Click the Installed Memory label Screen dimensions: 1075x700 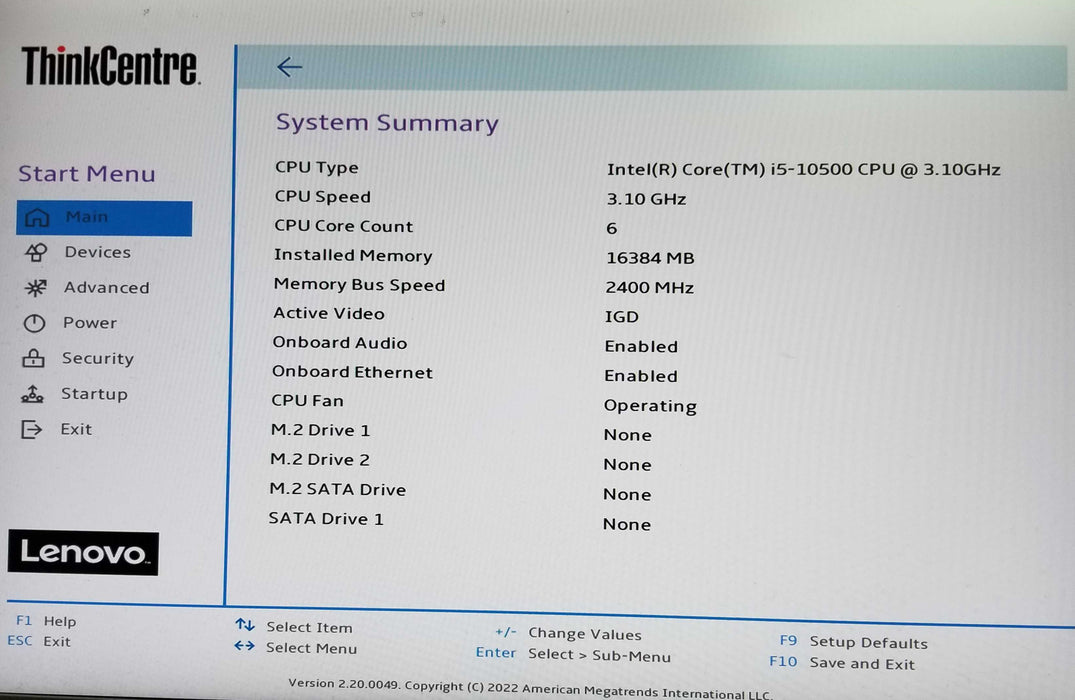point(353,255)
